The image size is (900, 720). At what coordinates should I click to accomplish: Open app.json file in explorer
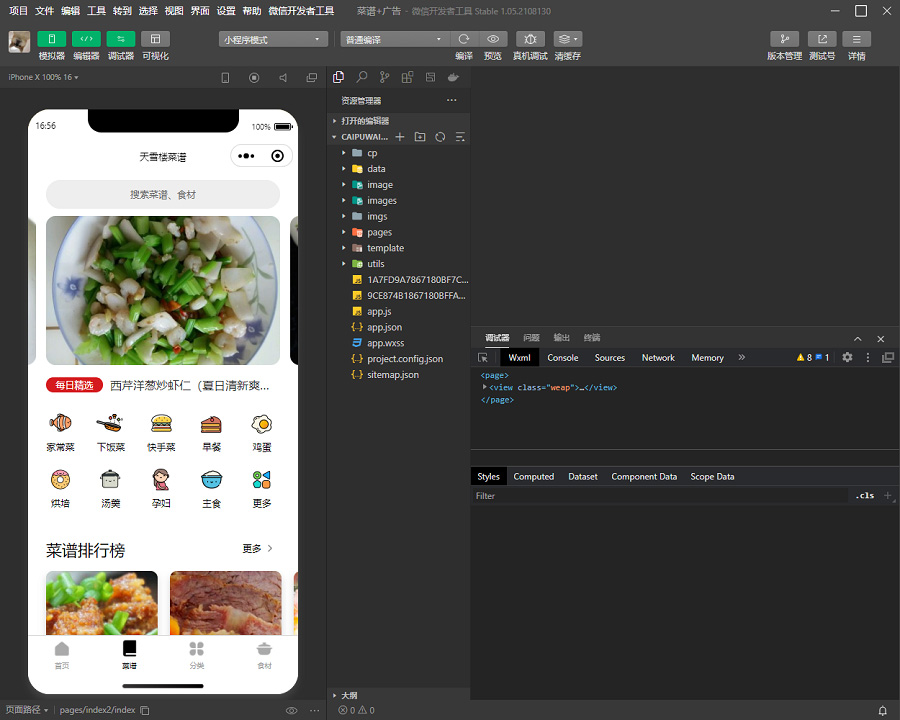coord(384,327)
